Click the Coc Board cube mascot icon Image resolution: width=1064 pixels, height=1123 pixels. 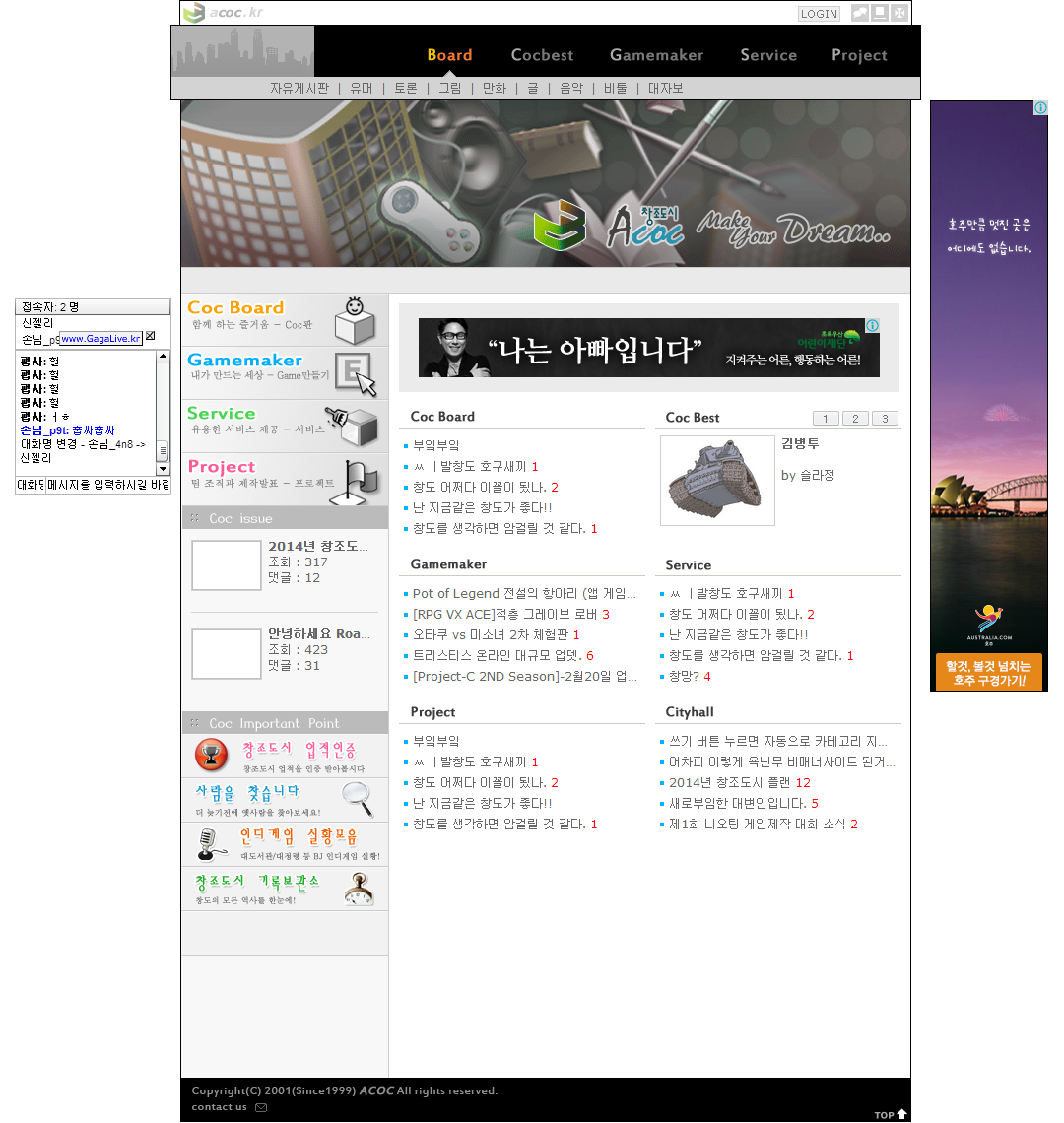(x=355, y=320)
